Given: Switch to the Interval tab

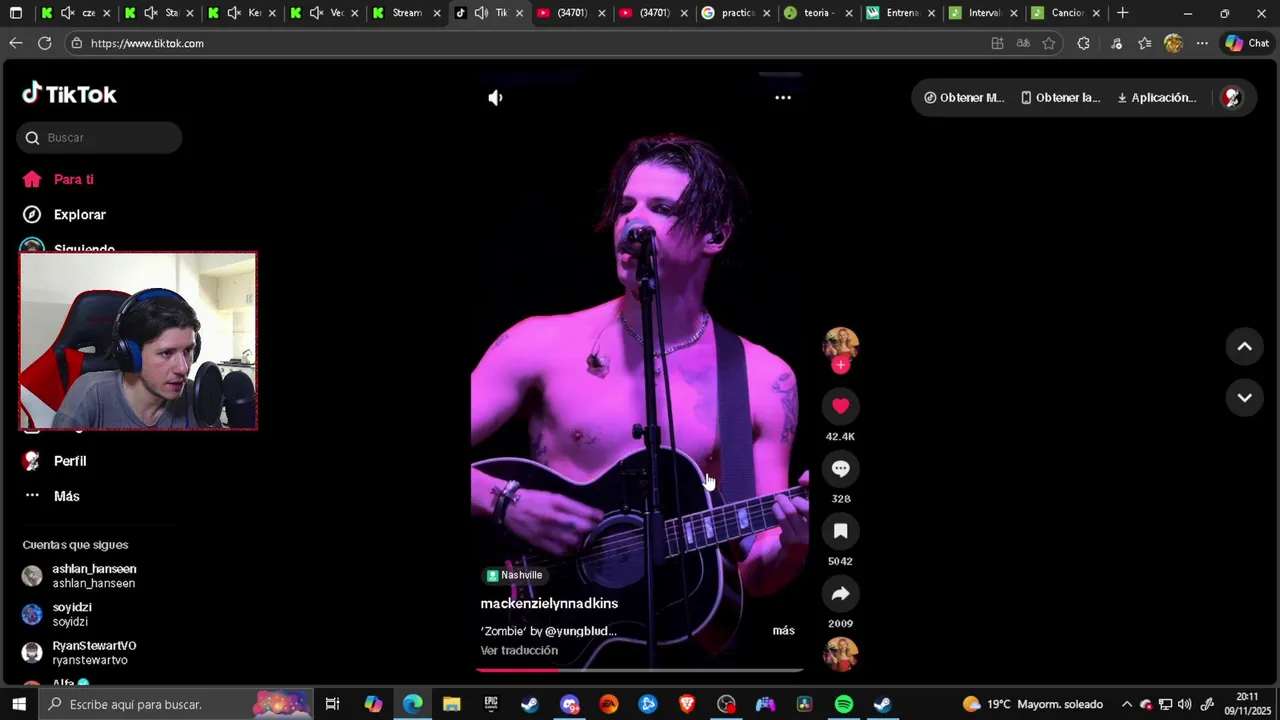Looking at the screenshot, I should click(x=983, y=13).
